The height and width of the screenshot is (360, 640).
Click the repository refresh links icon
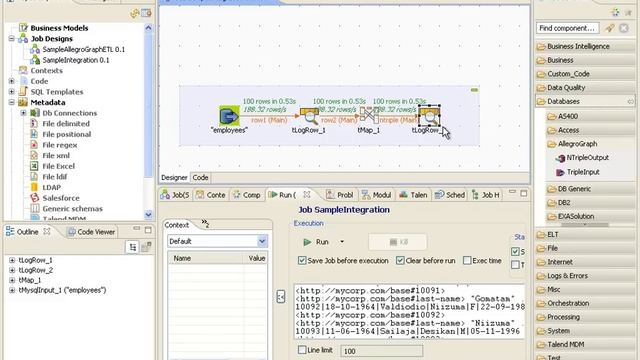pyautogui.click(x=134, y=14)
